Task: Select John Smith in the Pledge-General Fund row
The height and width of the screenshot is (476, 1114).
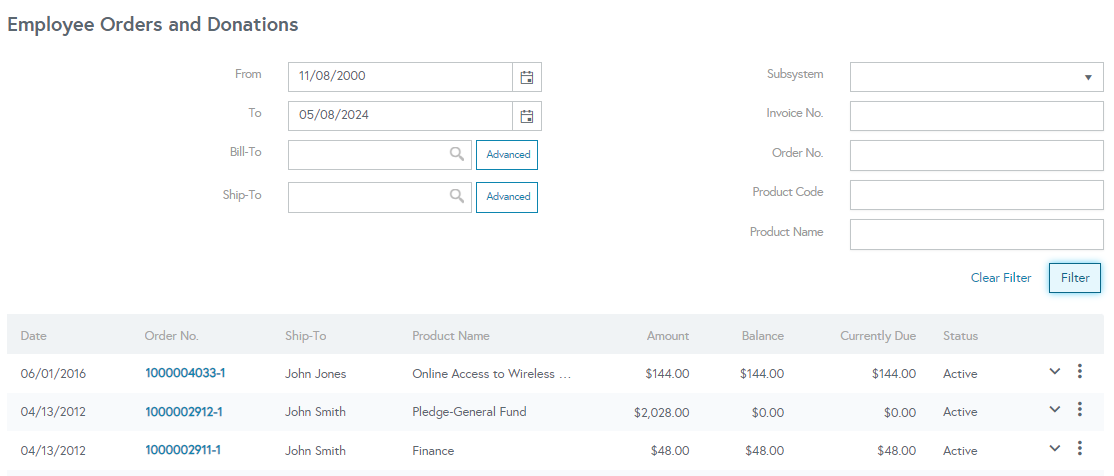Action: [x=315, y=412]
